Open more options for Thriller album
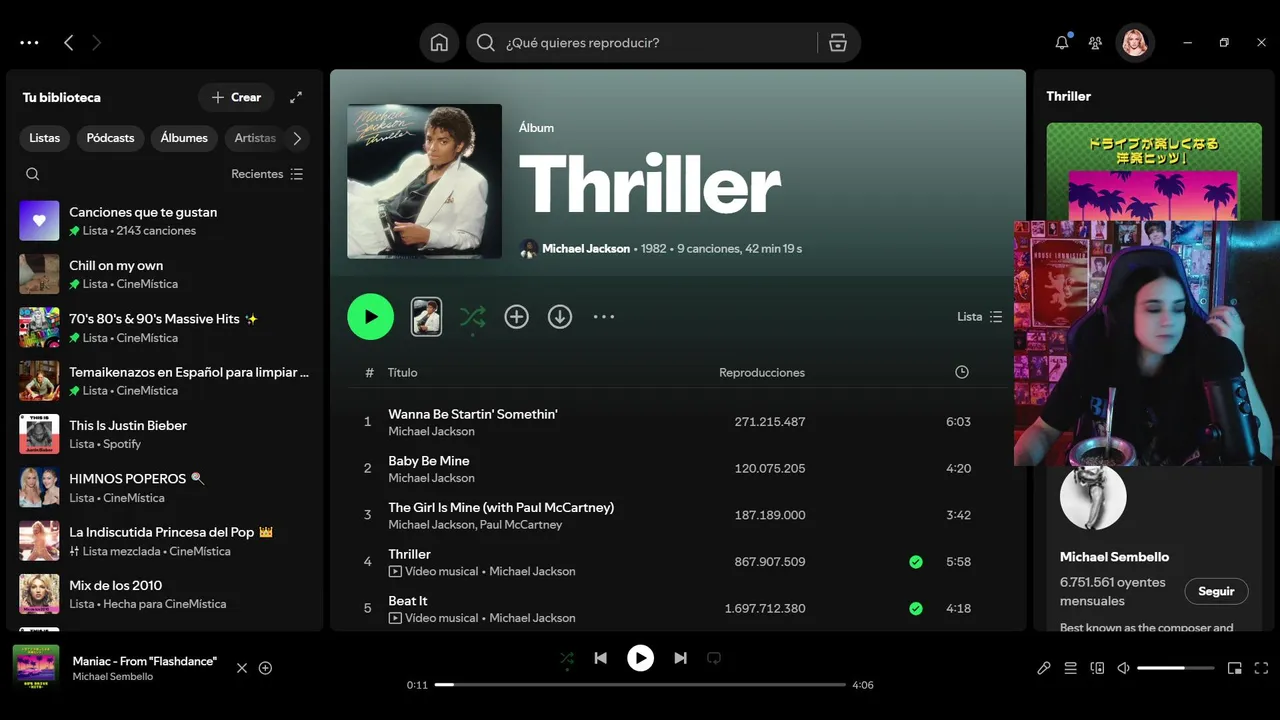The height and width of the screenshot is (720, 1280). click(604, 317)
